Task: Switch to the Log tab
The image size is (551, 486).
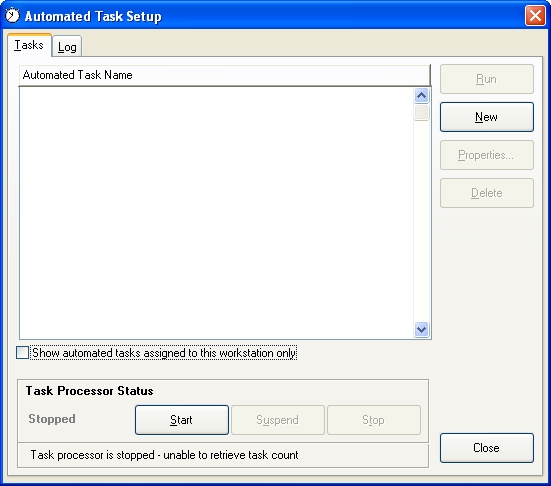Action: coord(67,46)
